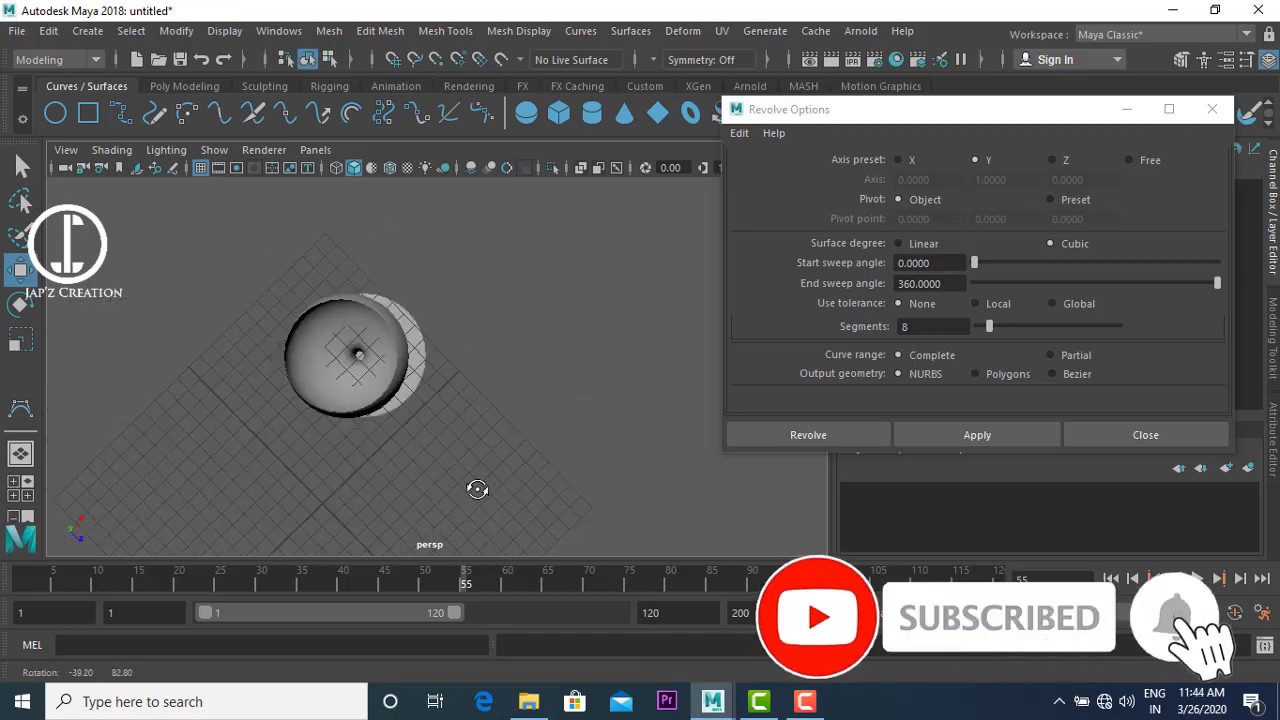
Task: Adjust the Segments slider
Action: [x=989, y=327]
